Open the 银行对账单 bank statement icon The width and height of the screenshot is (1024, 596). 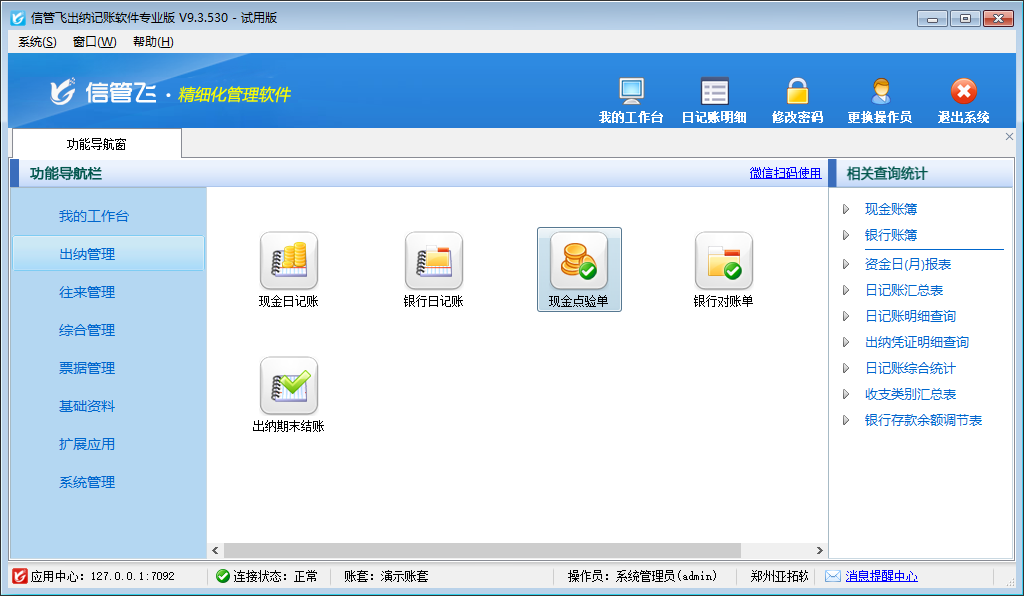tap(723, 261)
